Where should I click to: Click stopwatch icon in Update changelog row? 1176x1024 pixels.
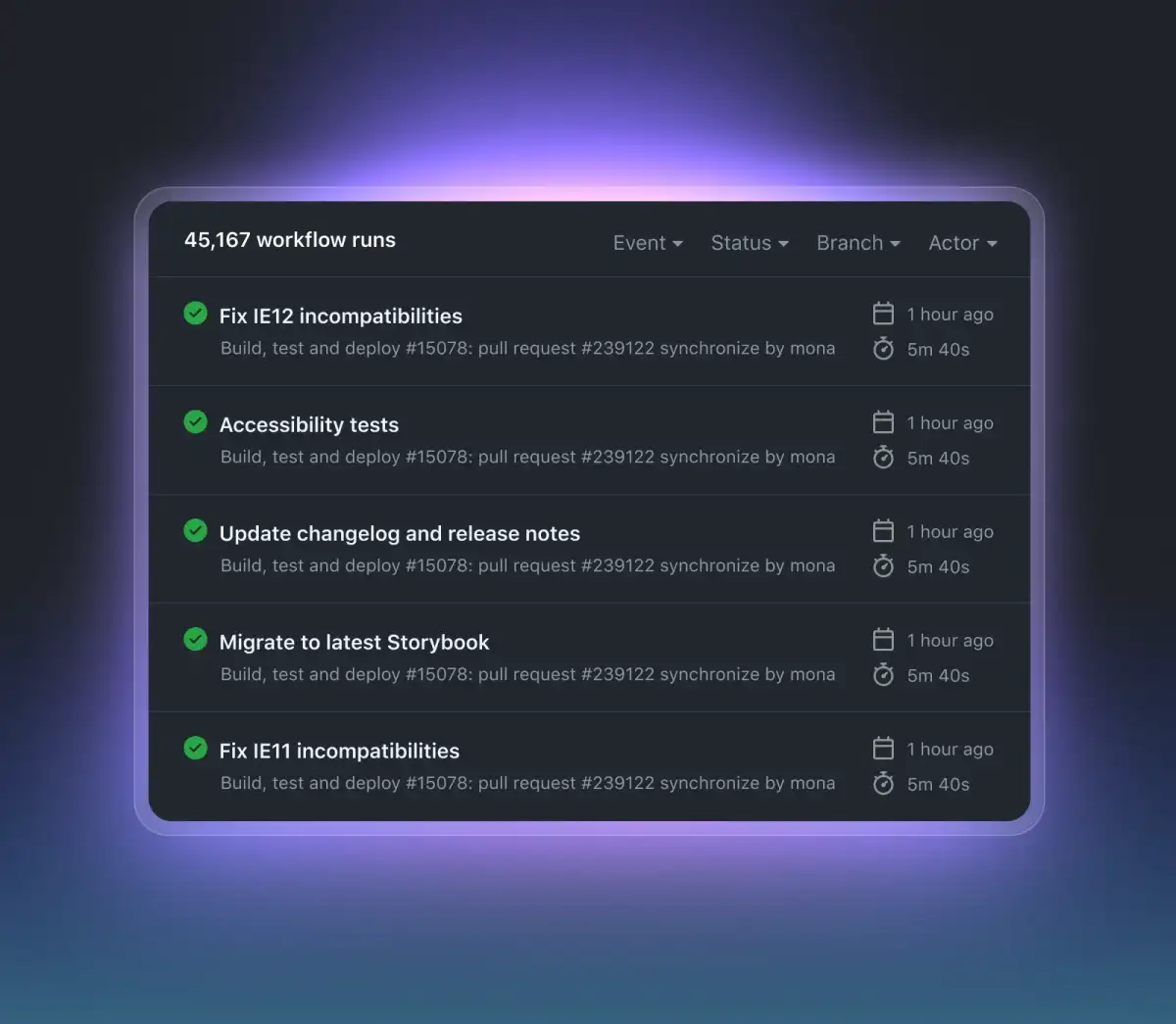coord(883,566)
